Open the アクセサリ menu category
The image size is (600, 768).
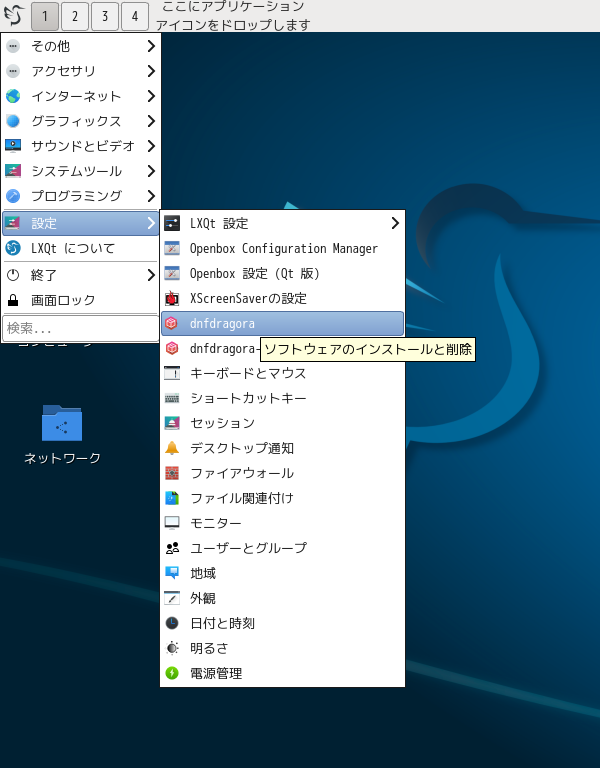coord(80,71)
